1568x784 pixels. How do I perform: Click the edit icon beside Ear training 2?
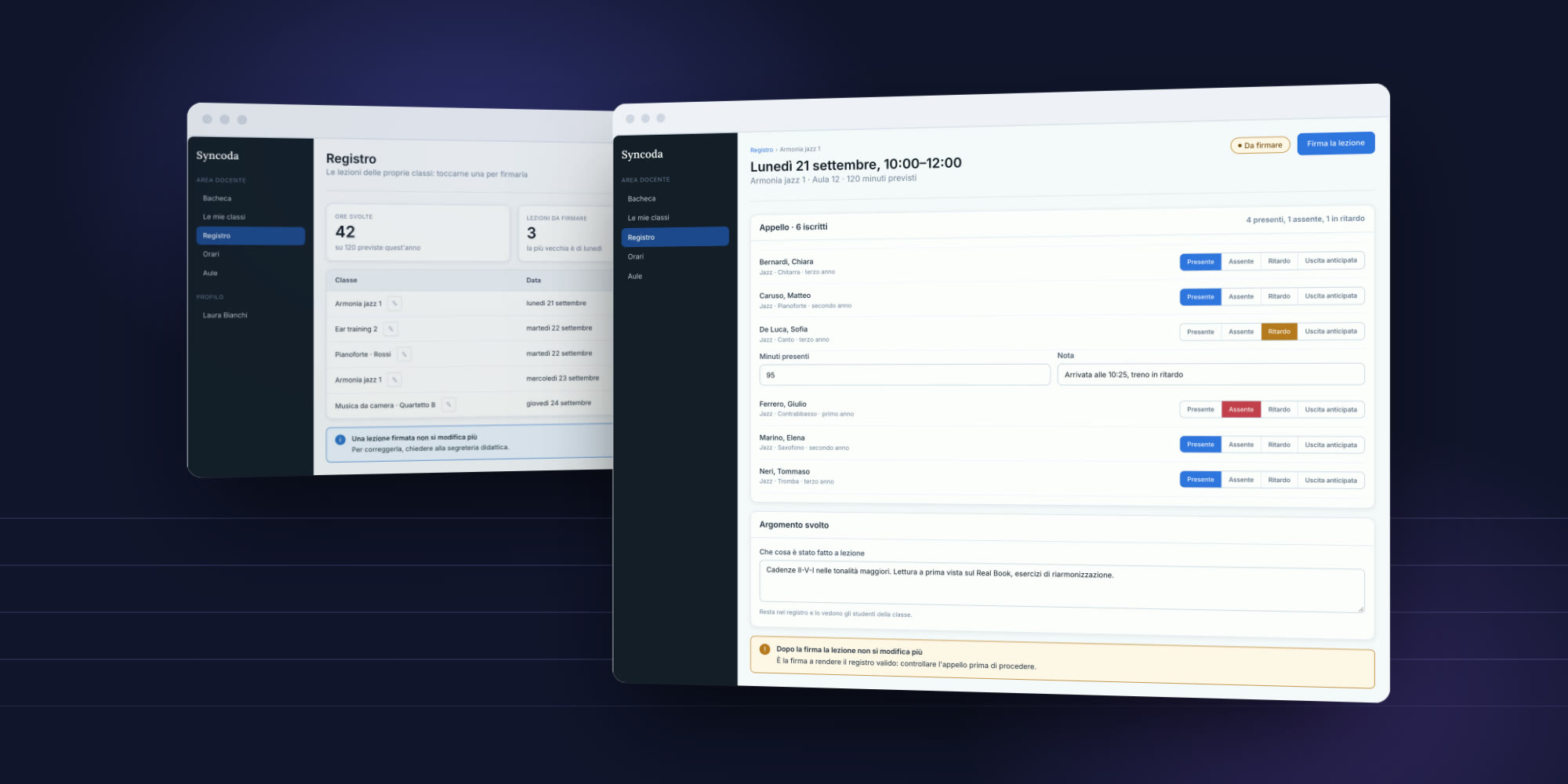point(390,329)
